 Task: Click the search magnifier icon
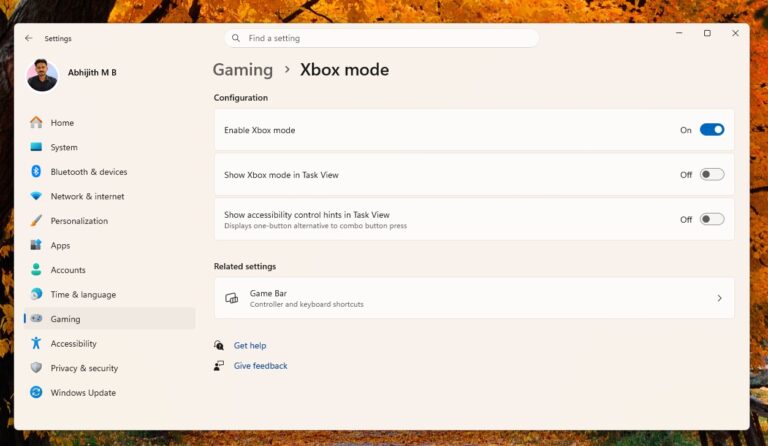click(x=236, y=38)
